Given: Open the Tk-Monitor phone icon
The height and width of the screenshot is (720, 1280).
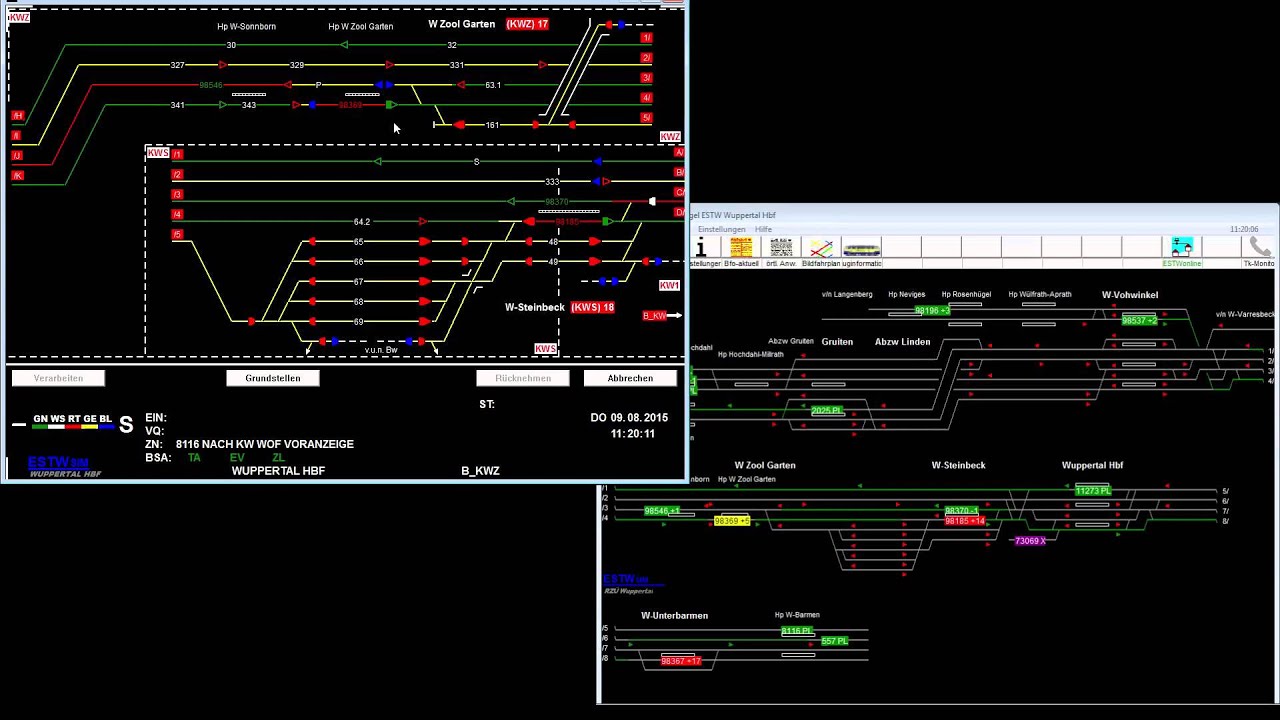Looking at the screenshot, I should click(1260, 247).
